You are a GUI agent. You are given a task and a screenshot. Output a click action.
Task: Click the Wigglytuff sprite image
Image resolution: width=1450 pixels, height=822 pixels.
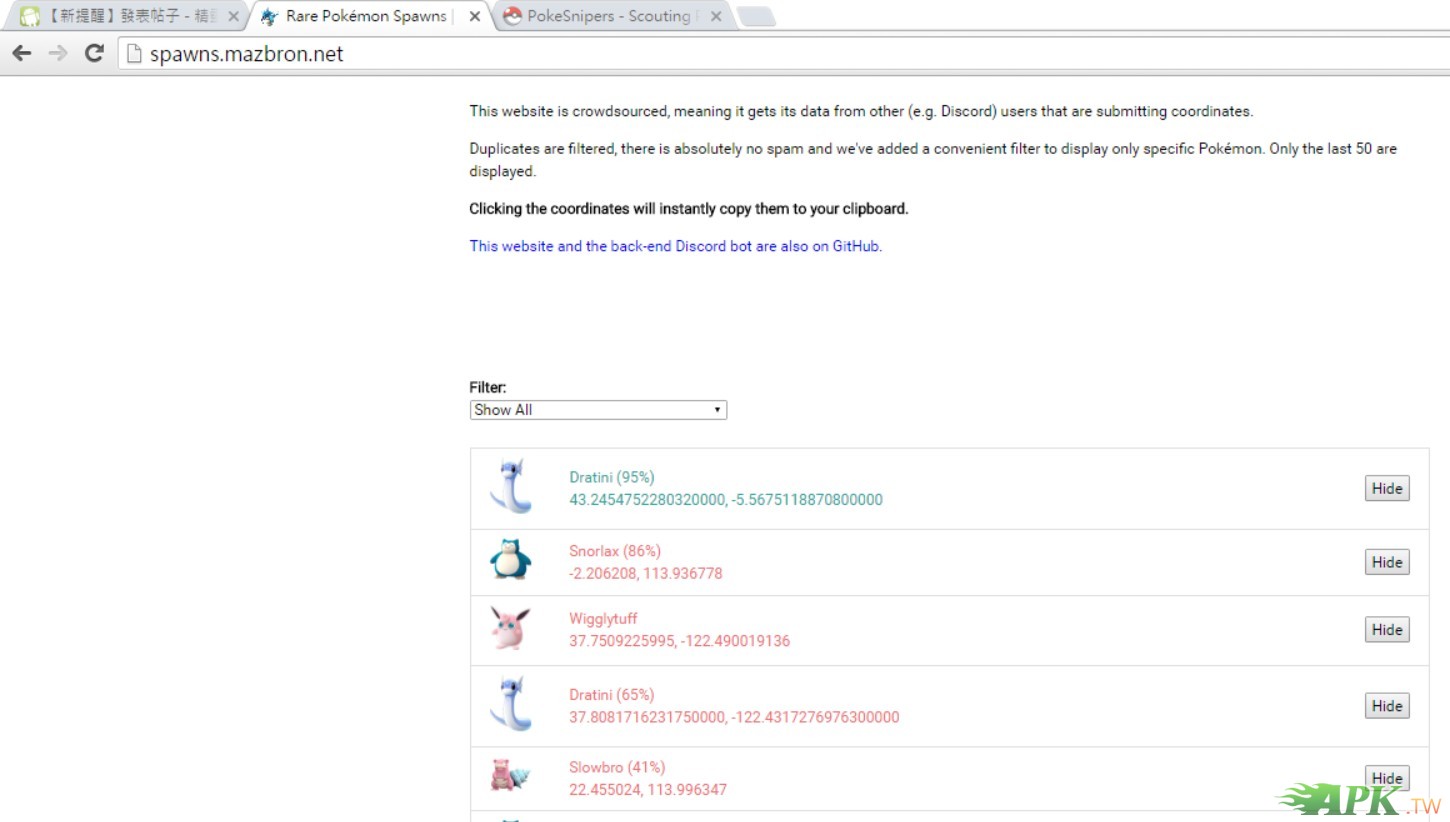(x=510, y=628)
